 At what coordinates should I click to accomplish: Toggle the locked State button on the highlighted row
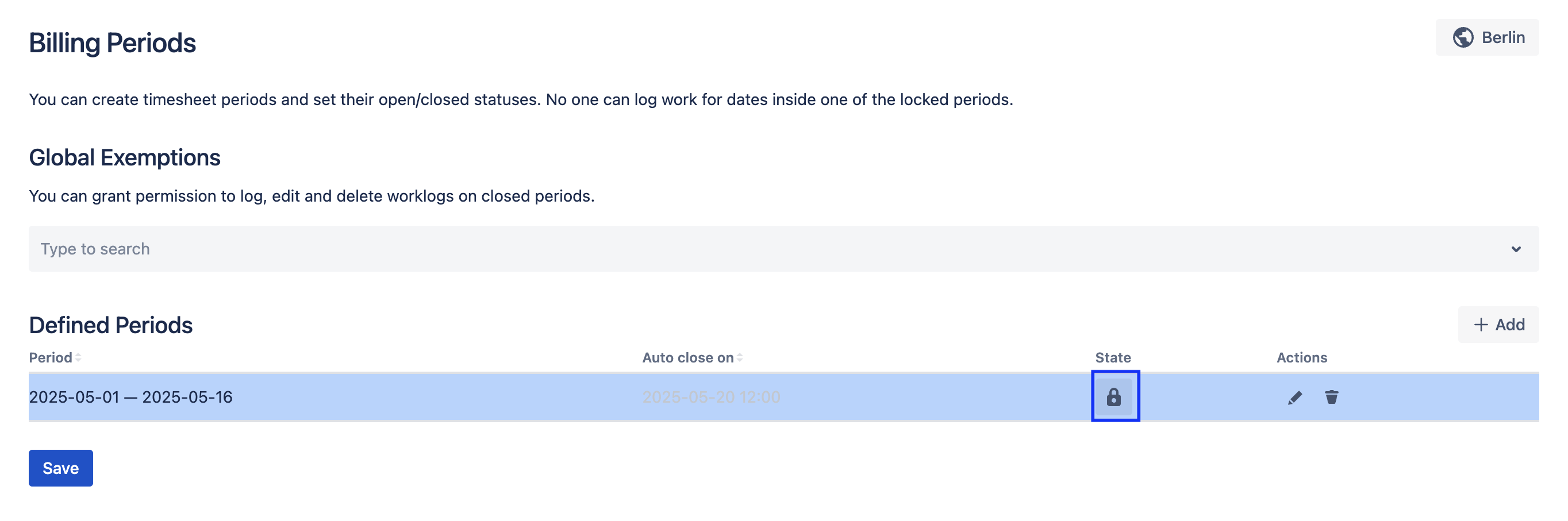(1114, 396)
